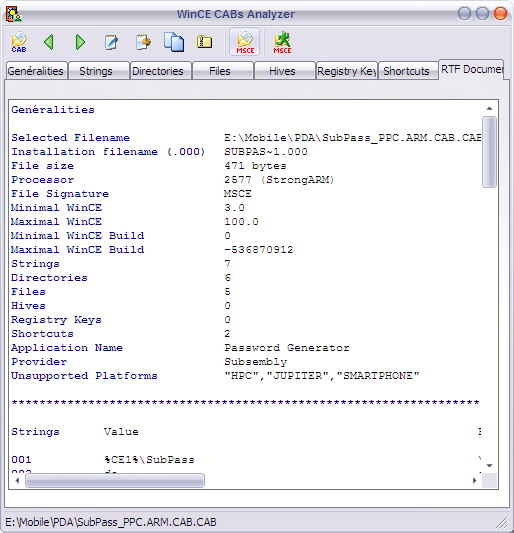
Task: Click the MSCE open folder icon
Action: coord(245,42)
